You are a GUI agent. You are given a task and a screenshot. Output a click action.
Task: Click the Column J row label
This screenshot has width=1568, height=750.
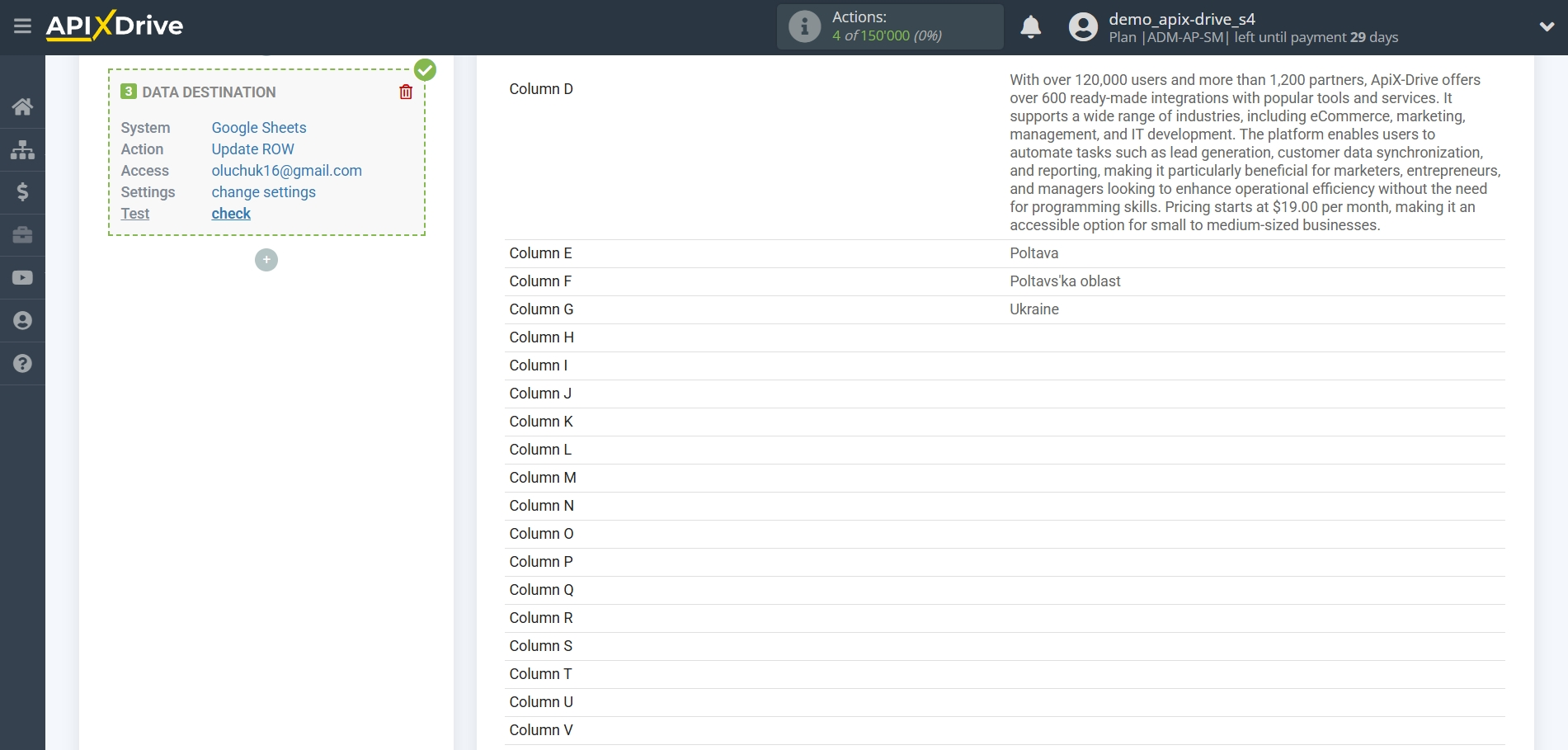coord(540,394)
